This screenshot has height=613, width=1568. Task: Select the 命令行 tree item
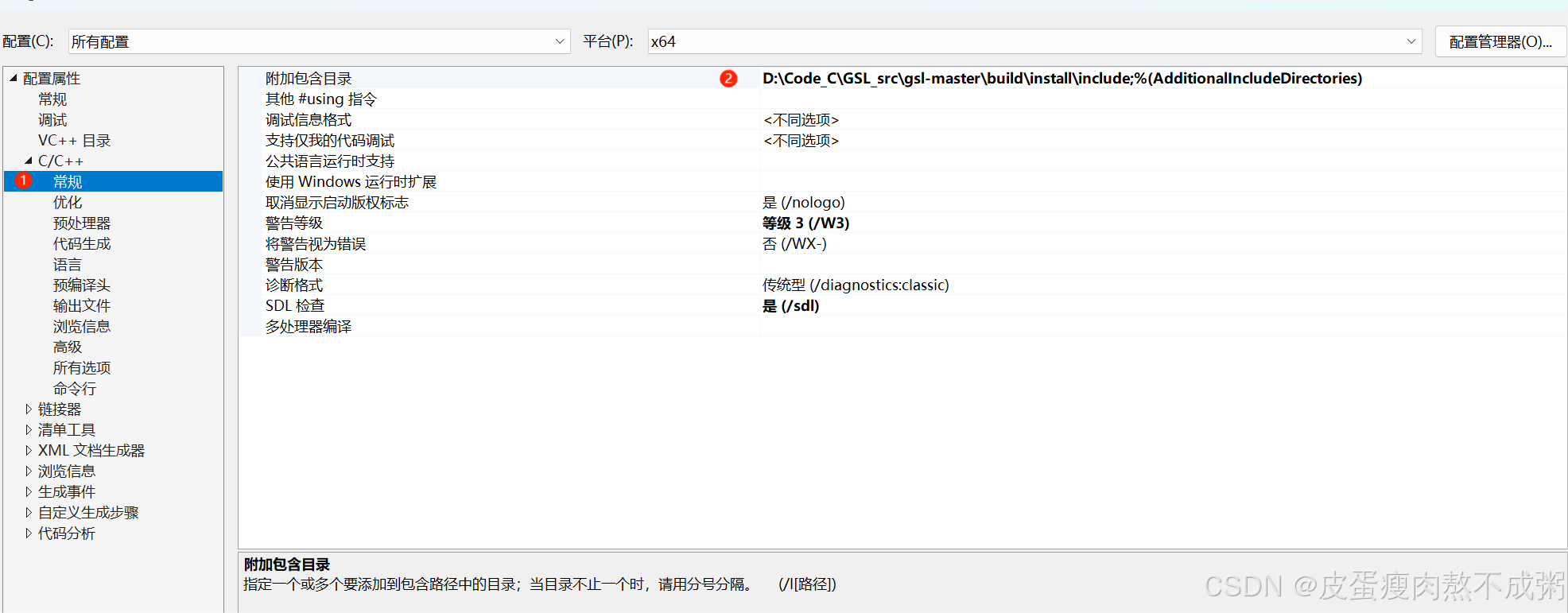(x=75, y=389)
